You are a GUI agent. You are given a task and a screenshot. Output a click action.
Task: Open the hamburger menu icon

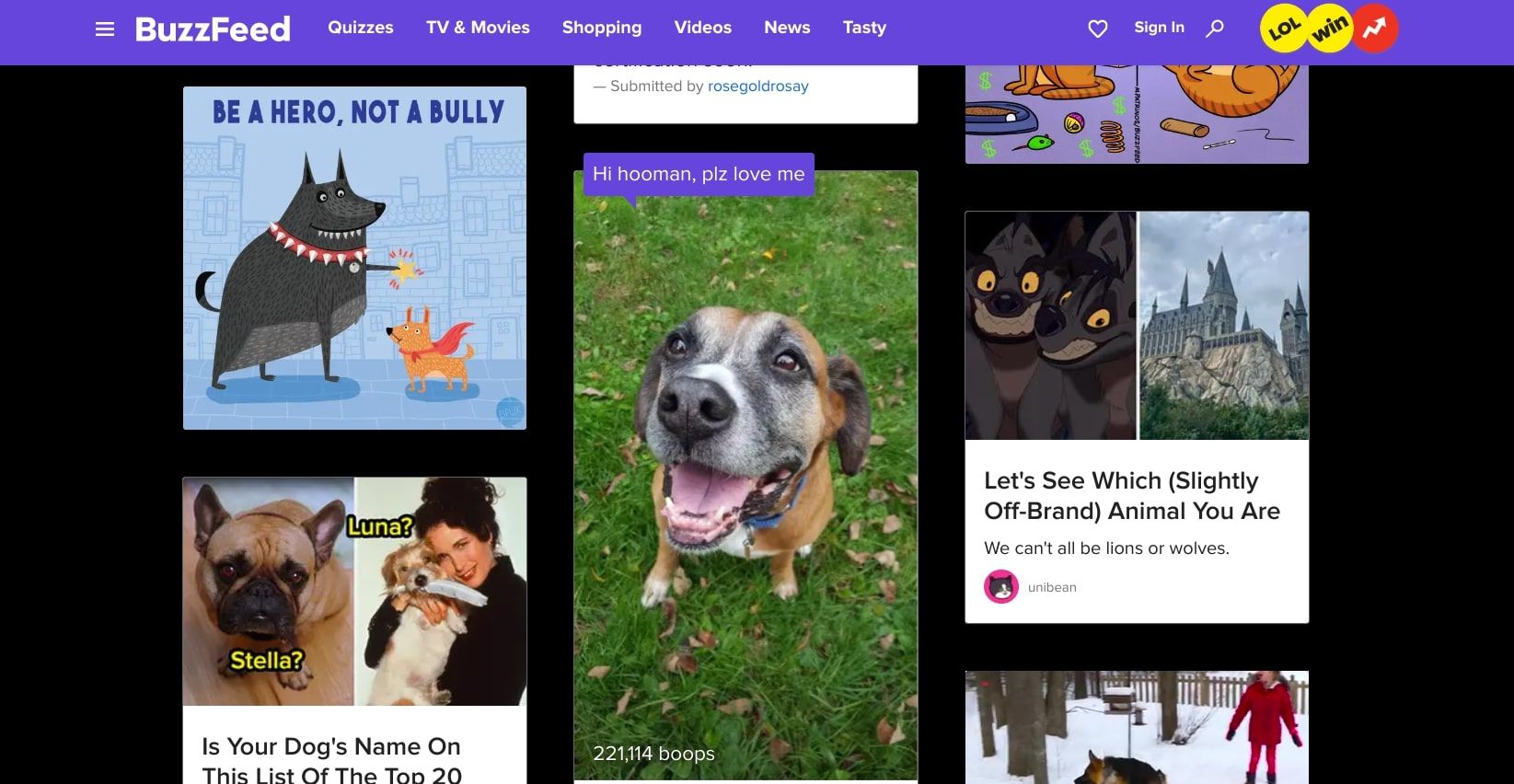105,29
